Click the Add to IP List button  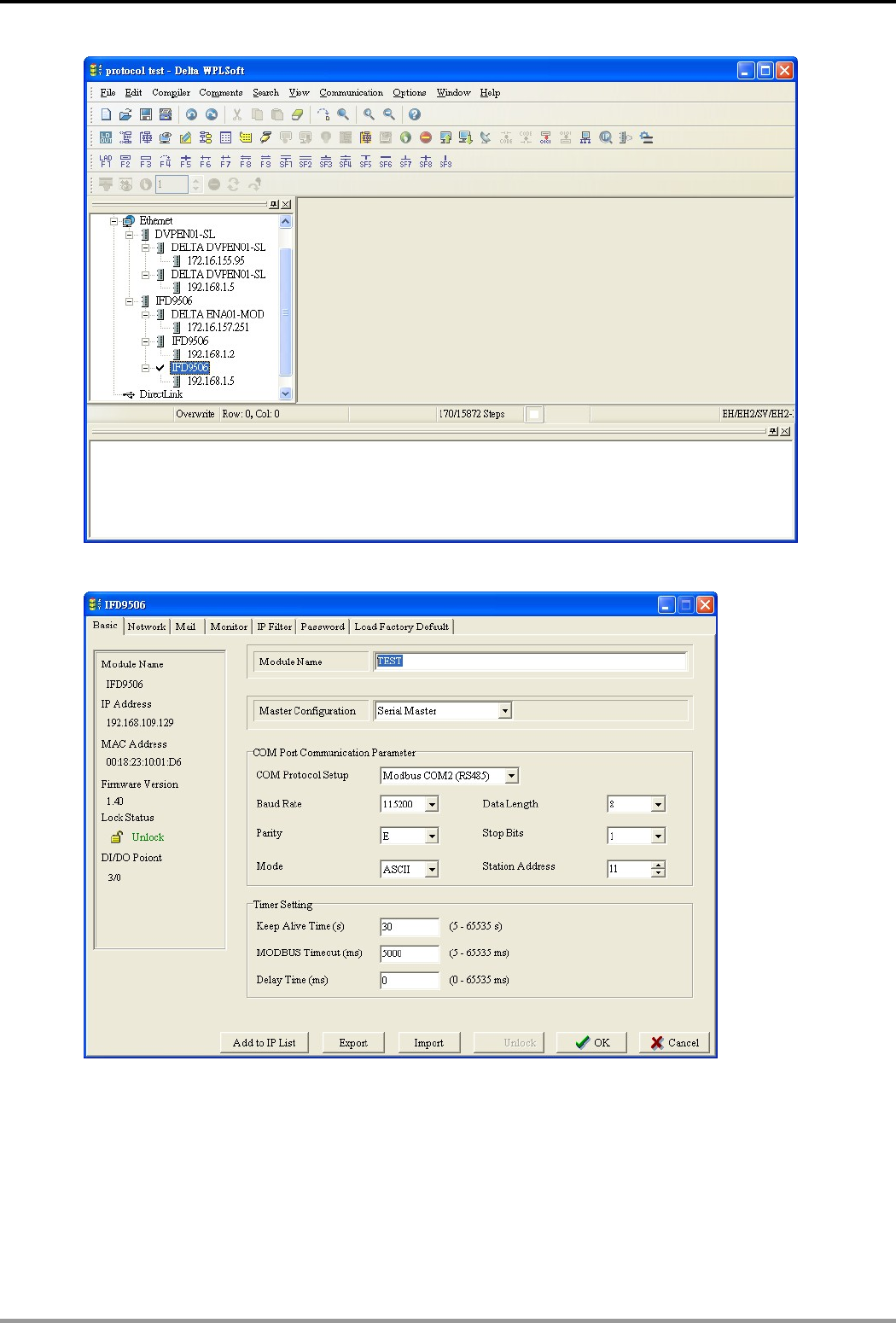click(265, 1043)
